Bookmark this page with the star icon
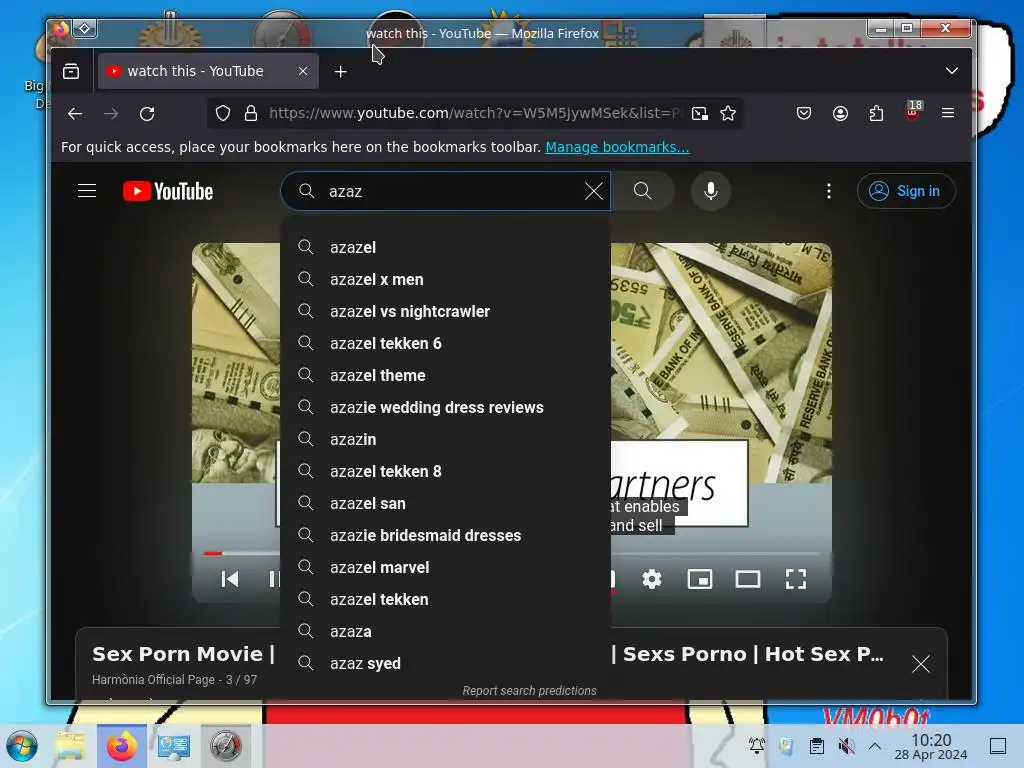Screen dimensions: 1024x768 (728, 114)
